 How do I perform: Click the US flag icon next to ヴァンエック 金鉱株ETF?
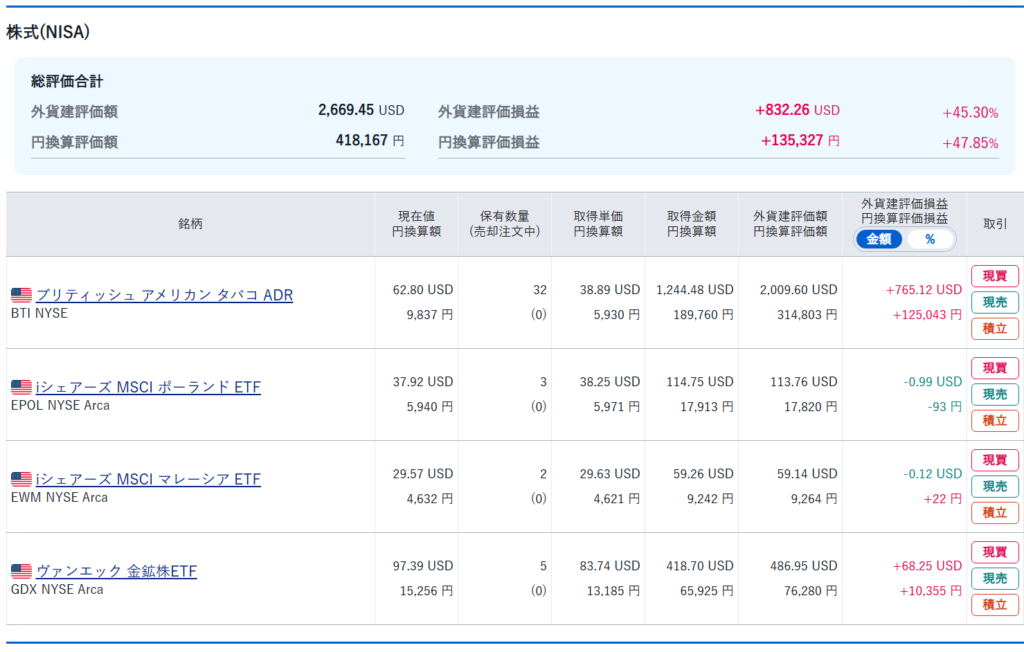pyautogui.click(x=21, y=571)
